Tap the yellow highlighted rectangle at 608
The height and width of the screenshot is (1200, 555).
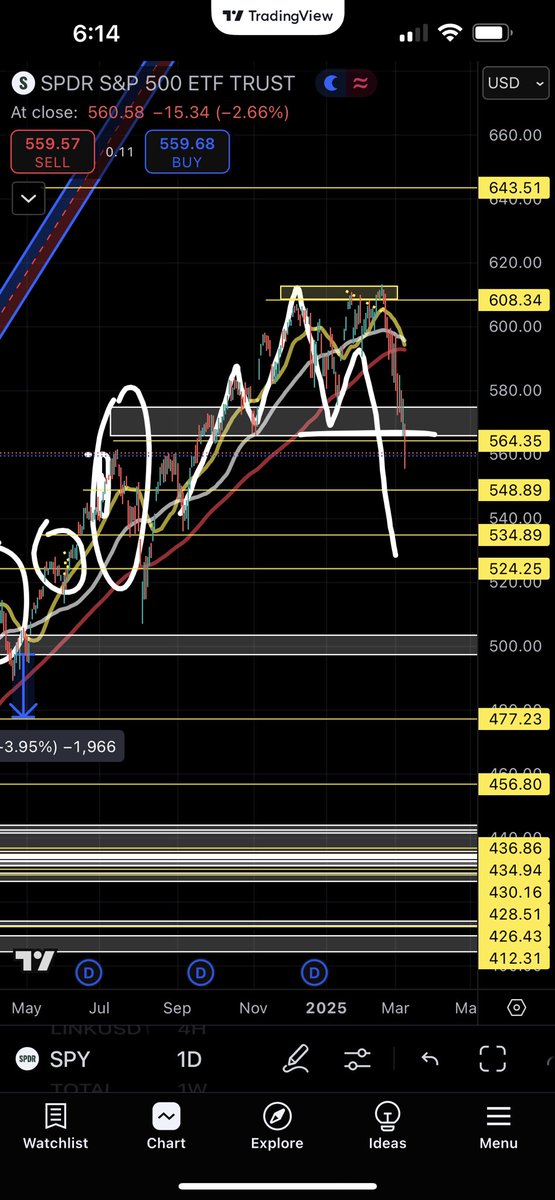coord(339,293)
